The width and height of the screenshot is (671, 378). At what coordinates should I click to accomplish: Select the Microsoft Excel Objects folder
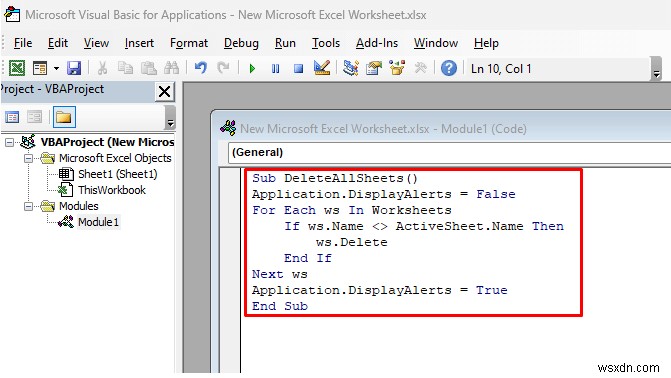115,158
